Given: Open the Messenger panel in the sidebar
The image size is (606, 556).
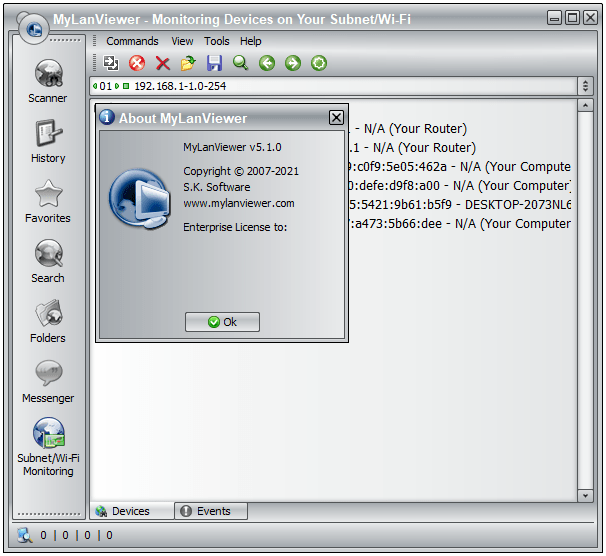Looking at the screenshot, I should tap(48, 381).
